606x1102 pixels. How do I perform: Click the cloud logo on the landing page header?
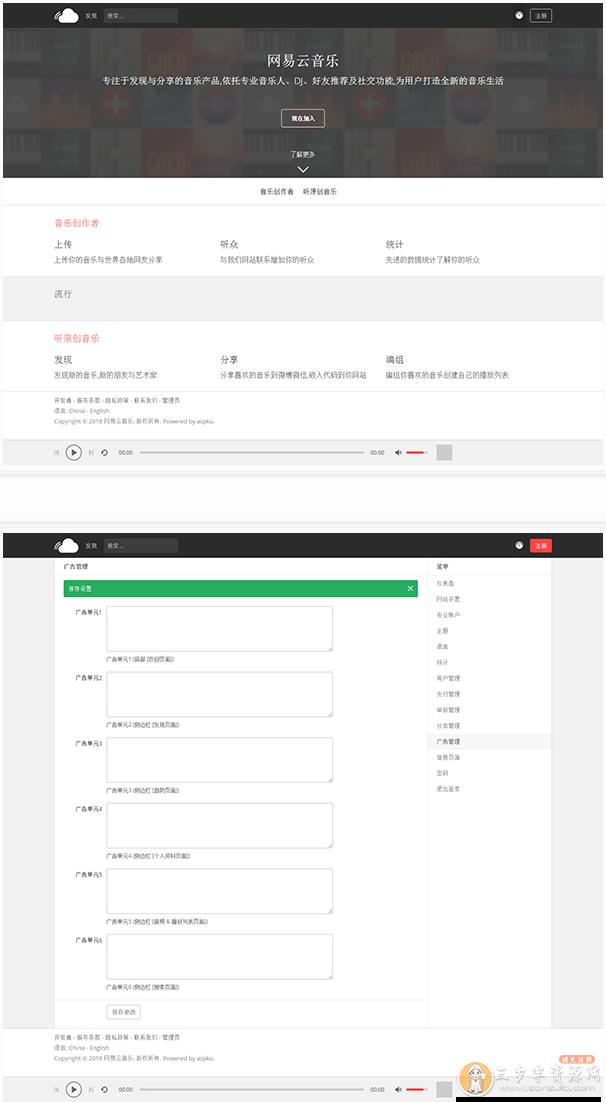tap(66, 15)
